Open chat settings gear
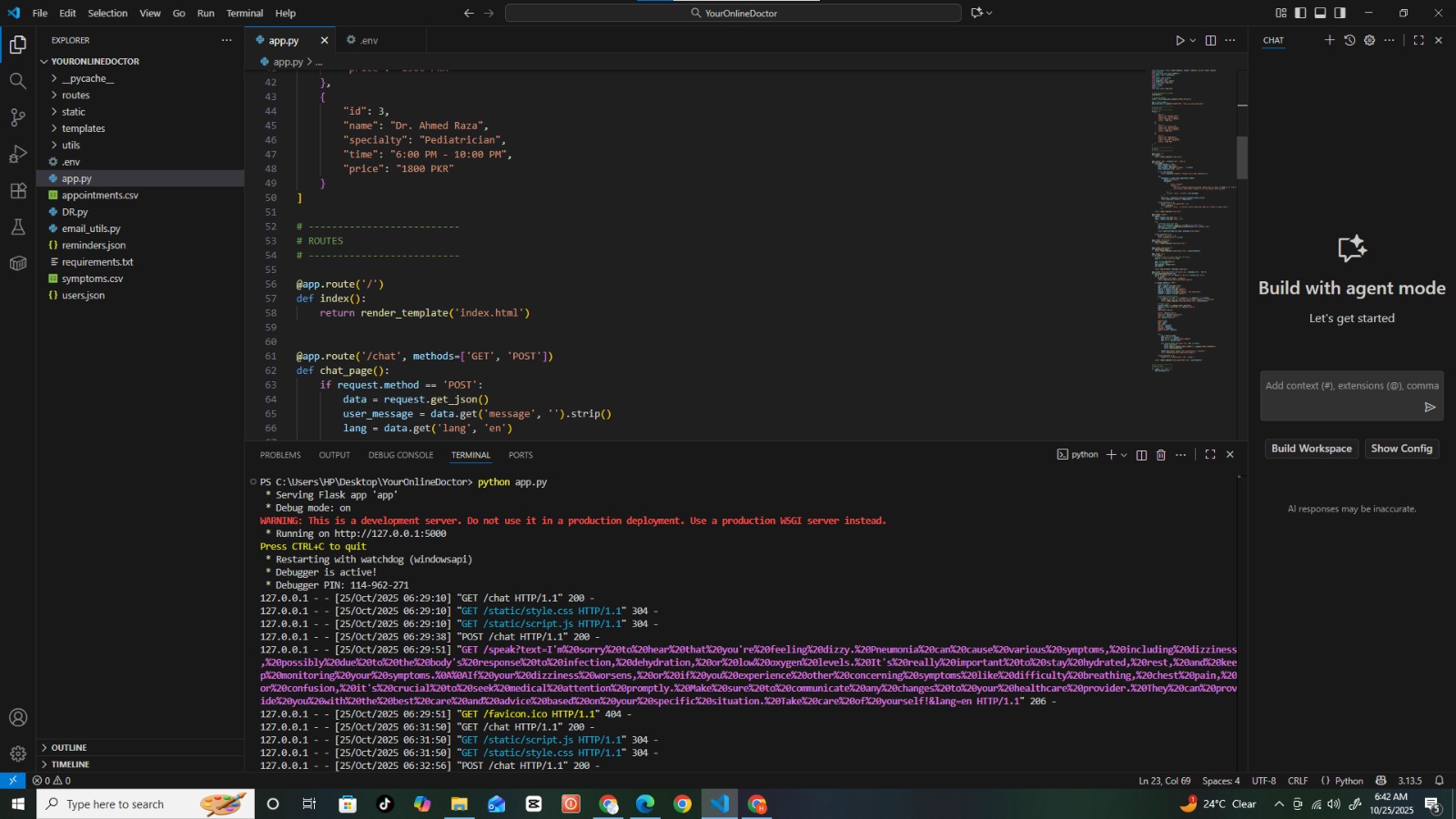The height and width of the screenshot is (819, 1456). (x=1370, y=40)
